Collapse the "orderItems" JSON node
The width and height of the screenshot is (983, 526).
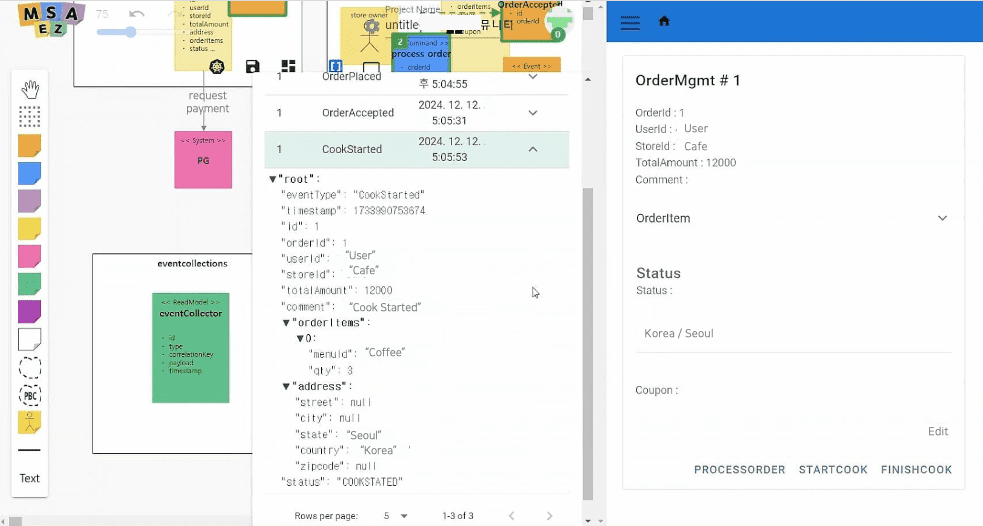(287, 323)
